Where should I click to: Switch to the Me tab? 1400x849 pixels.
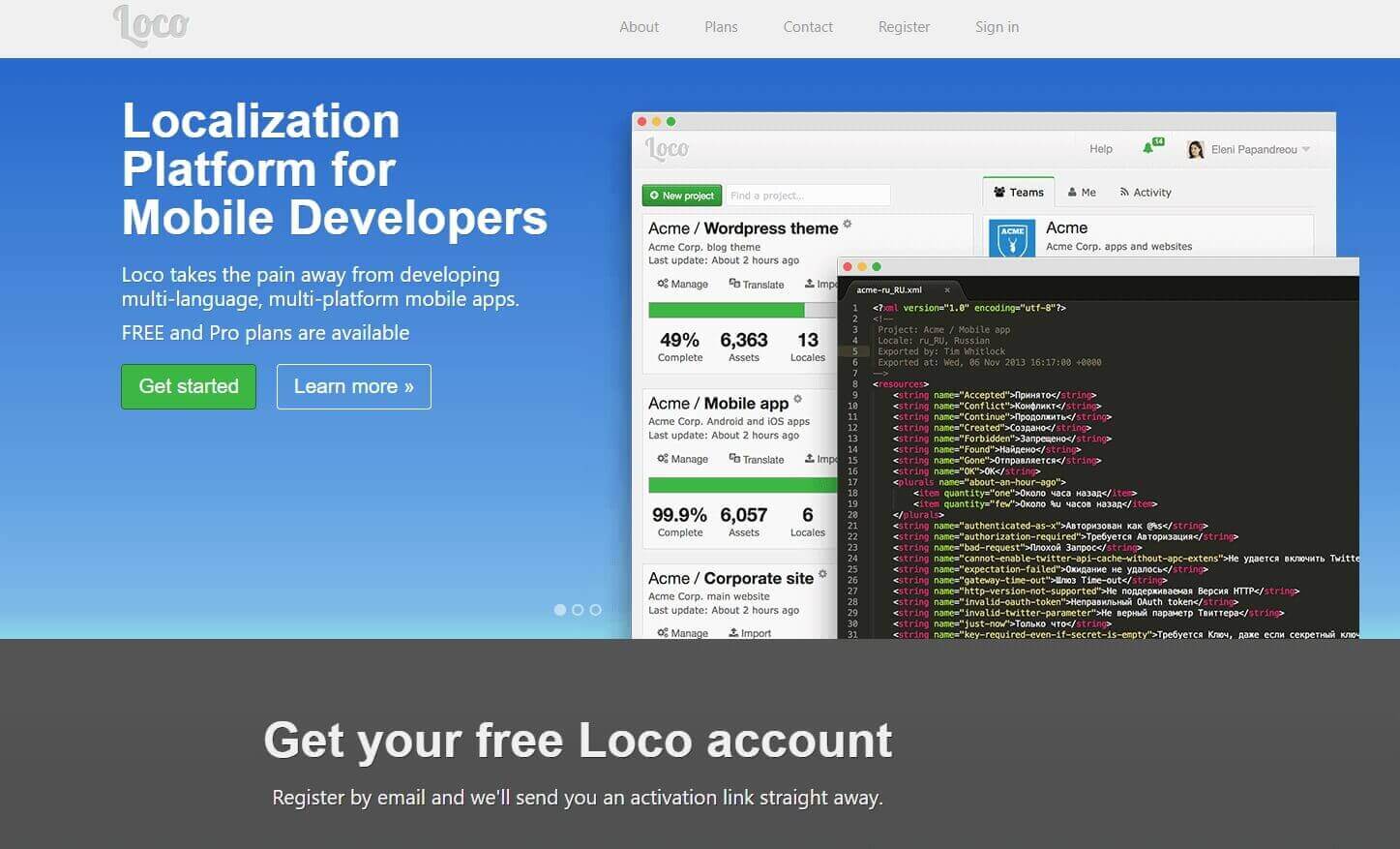click(x=1082, y=192)
